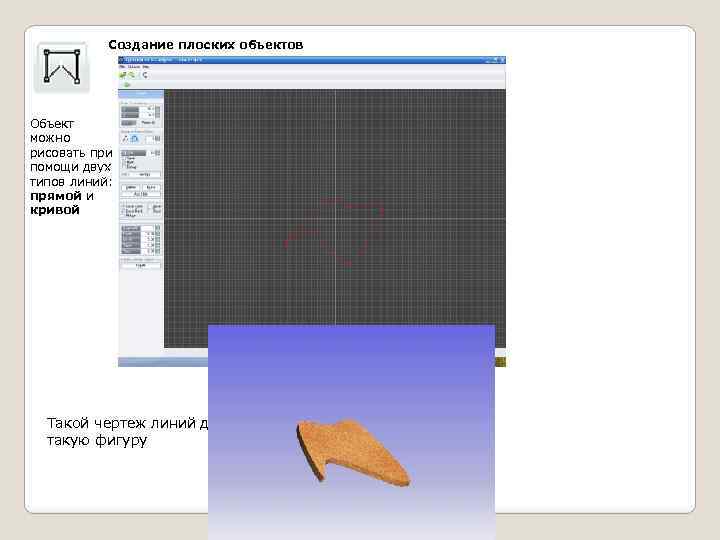Viewport: 720px width, 540px height.
Task: Close the editor window with its title bar X
Action: coord(502,60)
